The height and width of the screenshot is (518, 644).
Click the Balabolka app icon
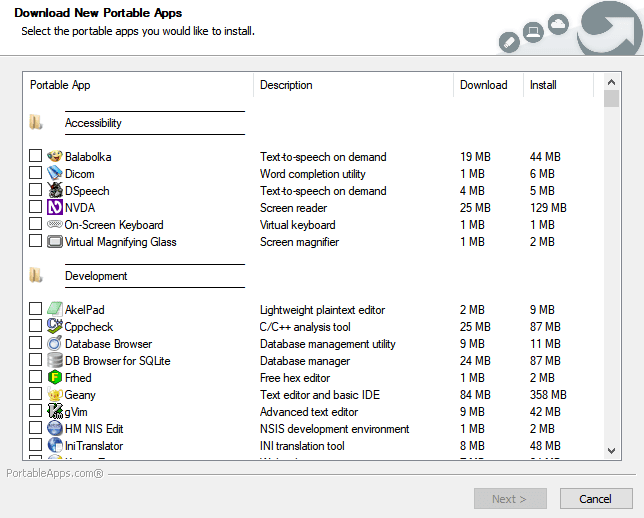tap(55, 157)
